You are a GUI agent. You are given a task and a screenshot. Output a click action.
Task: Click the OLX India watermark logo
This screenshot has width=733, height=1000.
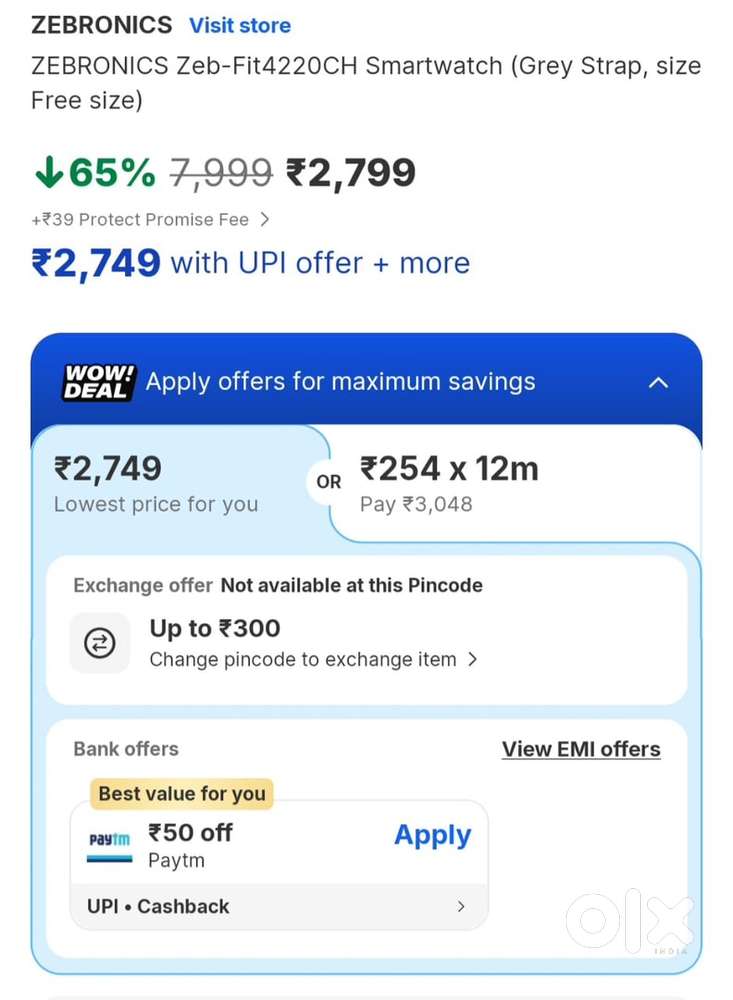pos(630,921)
